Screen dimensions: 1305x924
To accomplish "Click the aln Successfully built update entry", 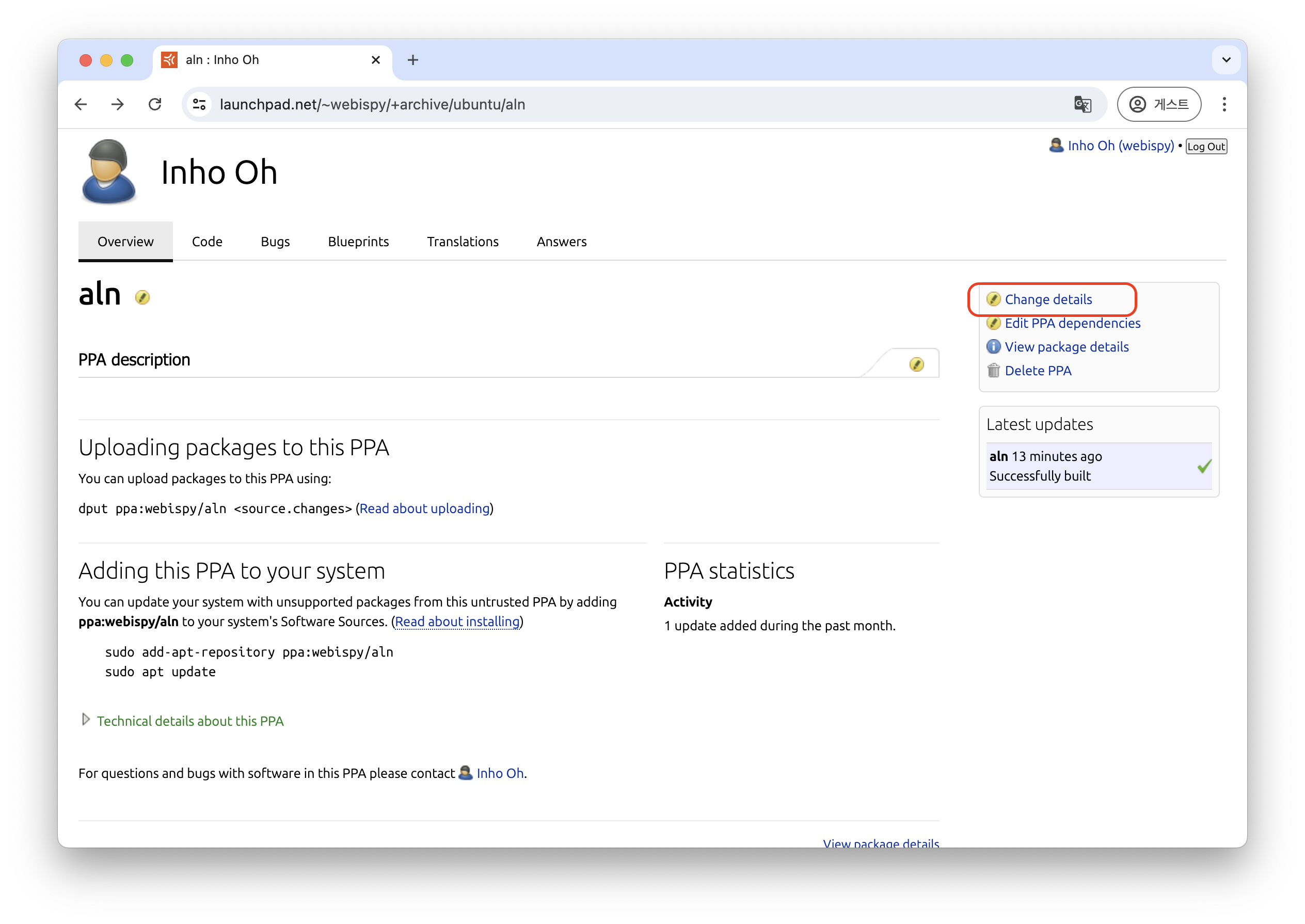I will pyautogui.click(x=1099, y=466).
